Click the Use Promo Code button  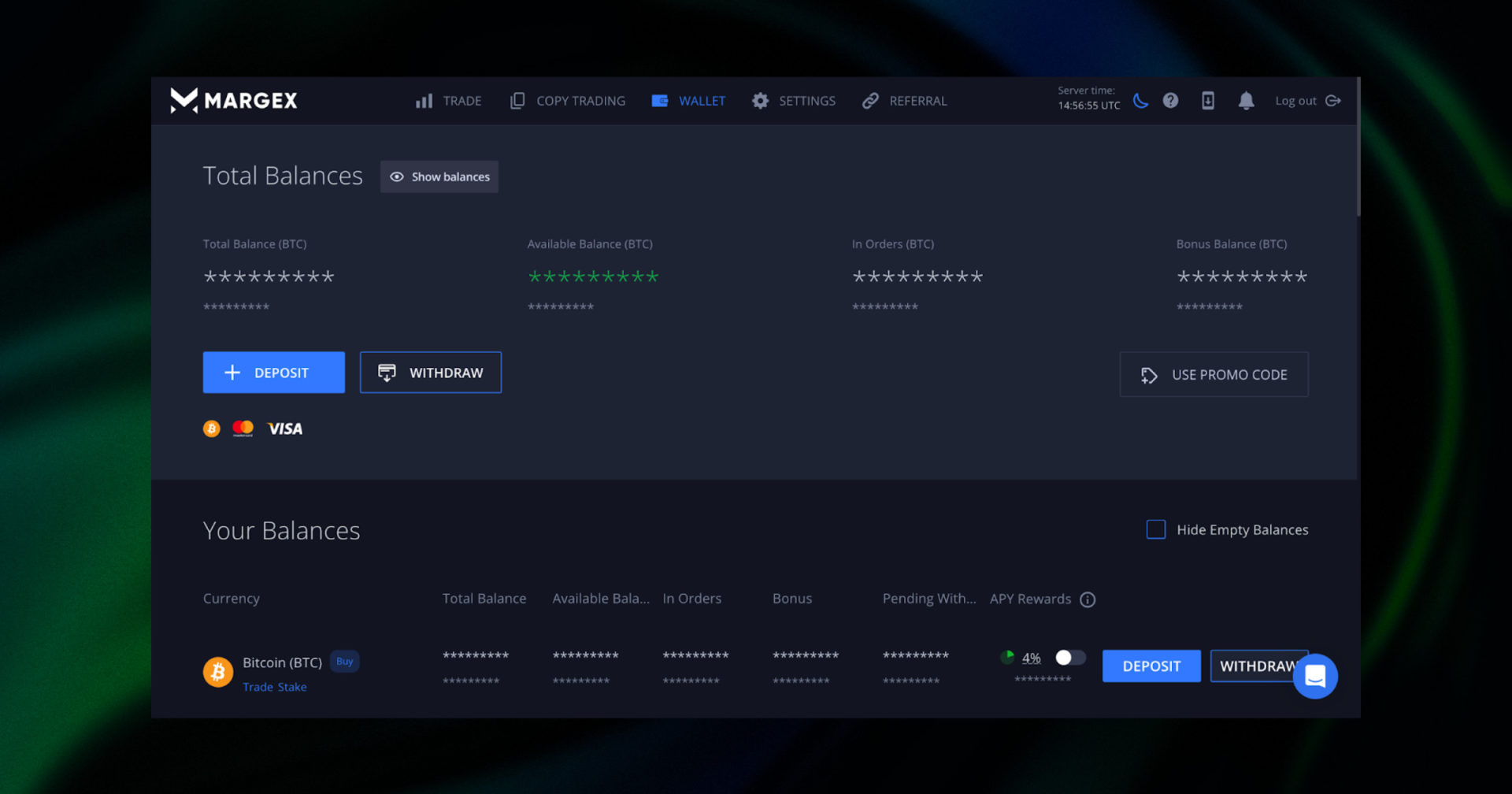click(x=1214, y=374)
